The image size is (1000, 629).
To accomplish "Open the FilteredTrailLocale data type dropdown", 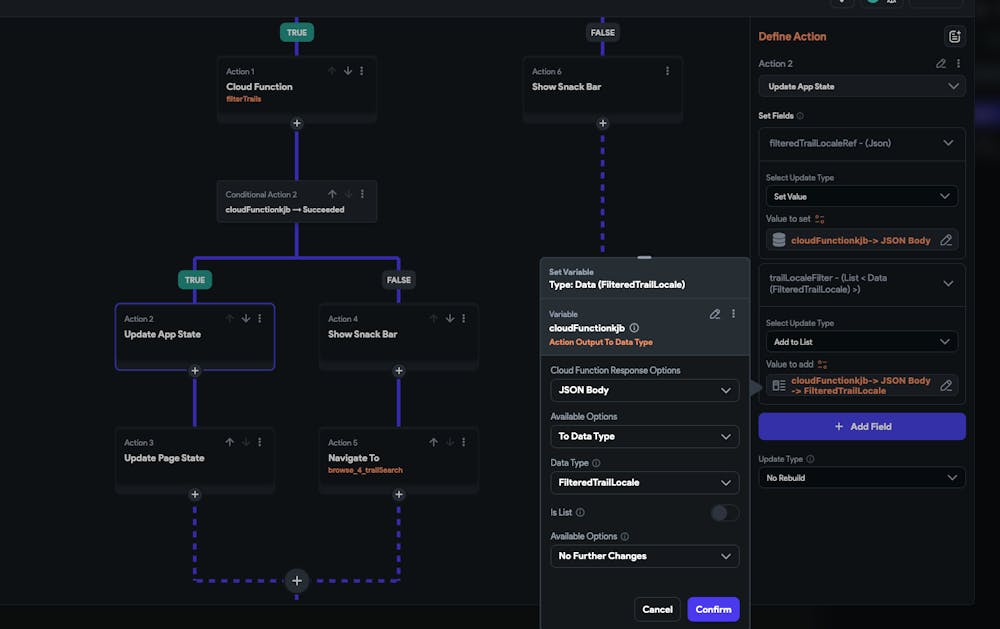I will tap(644, 483).
